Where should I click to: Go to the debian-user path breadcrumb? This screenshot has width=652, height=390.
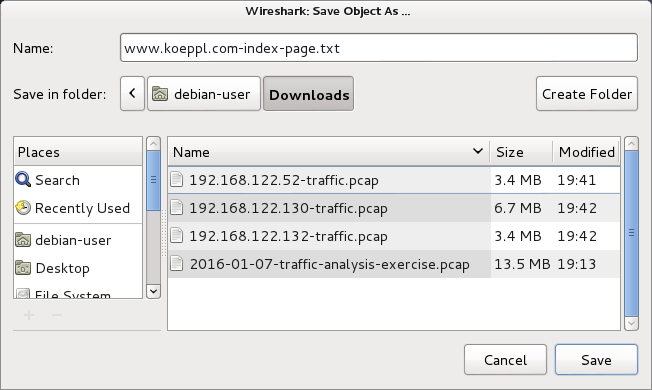[x=204, y=94]
